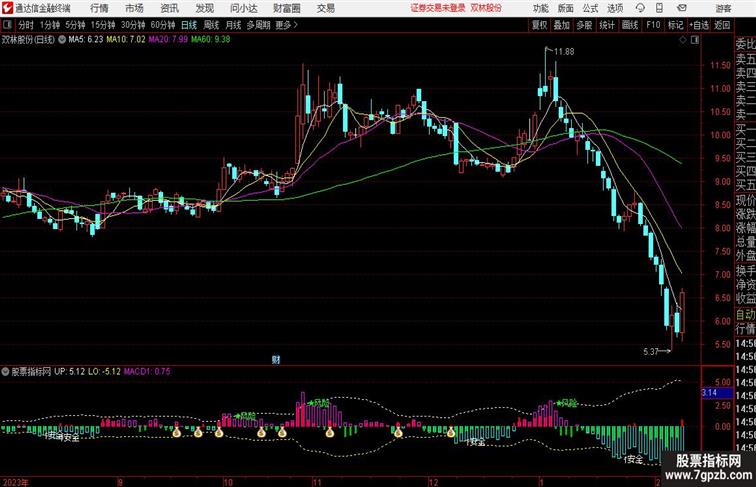Select the 月线 monthly chart tab
Image resolution: width=756 pixels, height=487 pixels.
tap(233, 25)
